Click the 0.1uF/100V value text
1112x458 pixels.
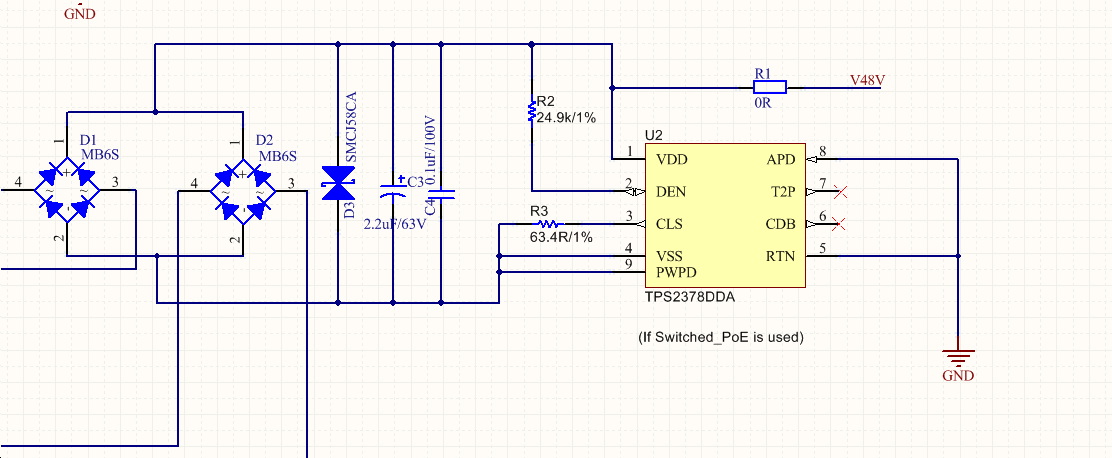pos(429,148)
